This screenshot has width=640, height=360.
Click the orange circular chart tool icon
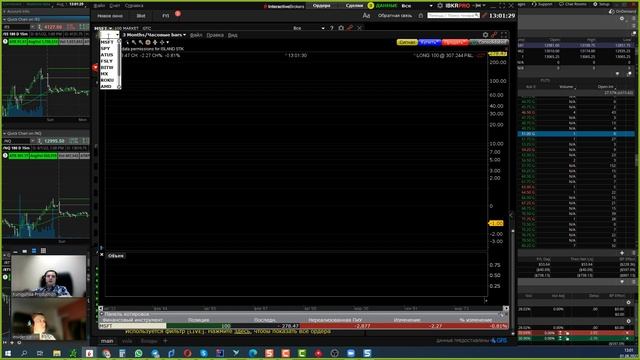coord(148,42)
